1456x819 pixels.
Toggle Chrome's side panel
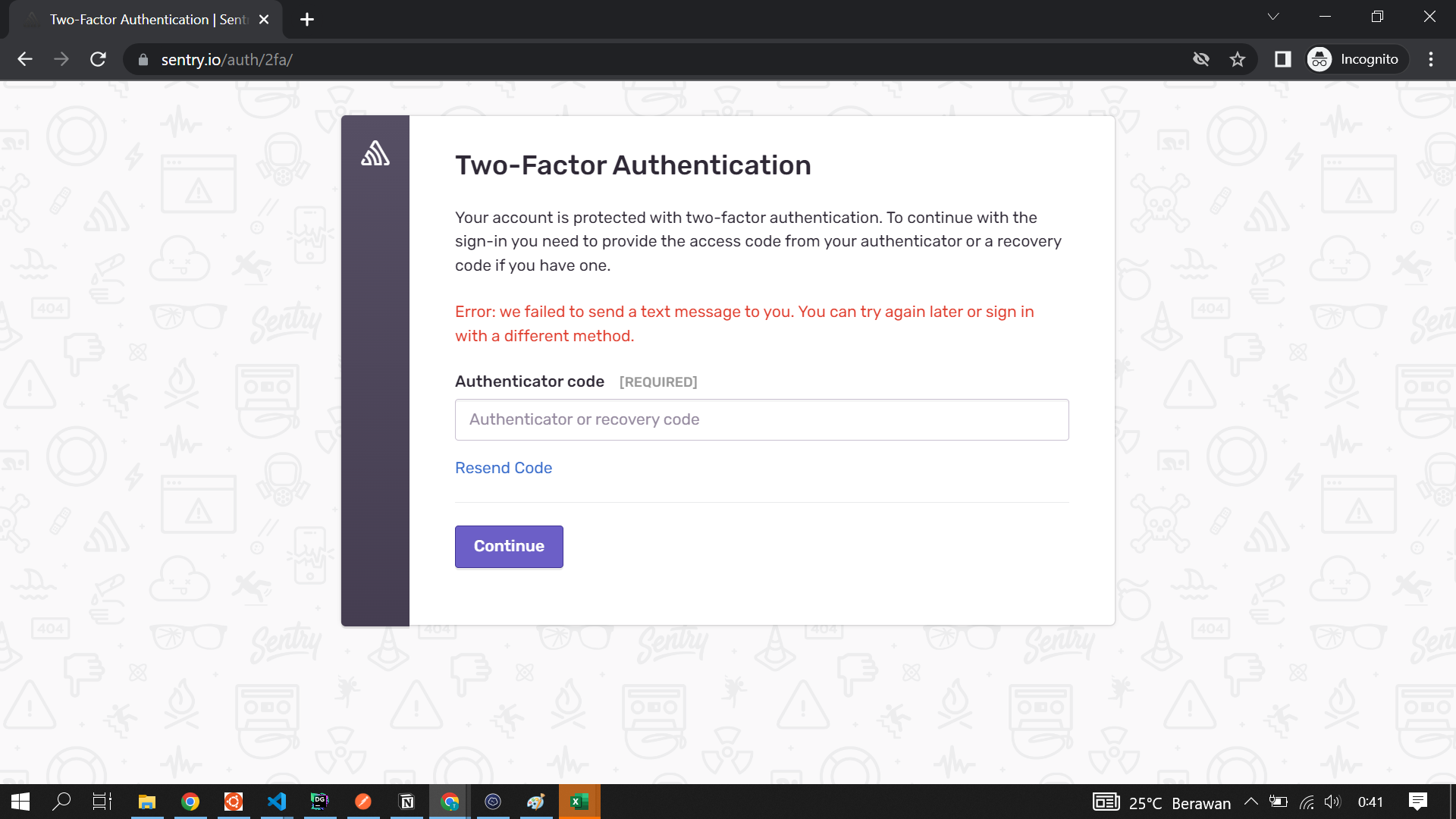pyautogui.click(x=1283, y=59)
